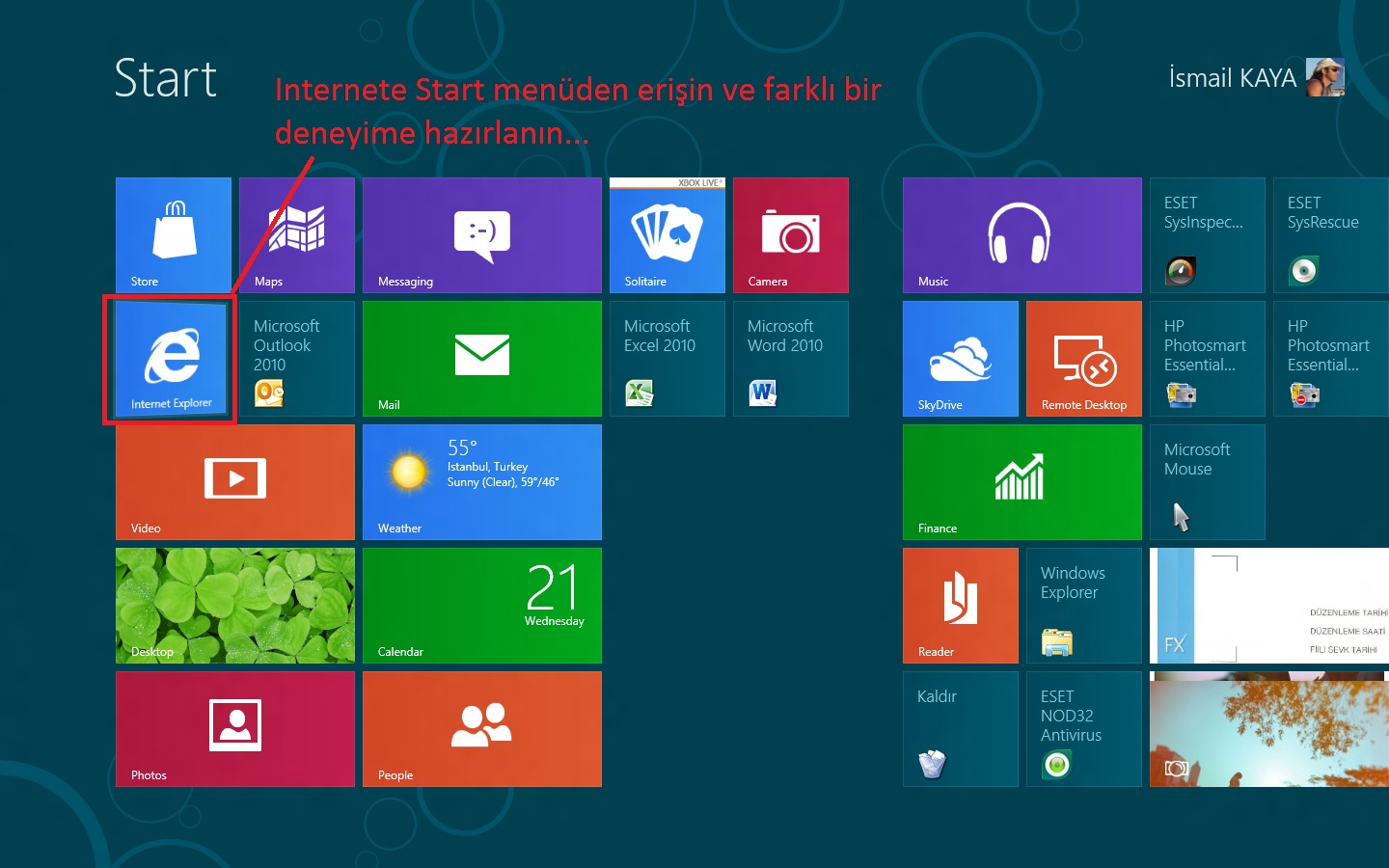Open Microsoft Mouse tile

click(1208, 482)
